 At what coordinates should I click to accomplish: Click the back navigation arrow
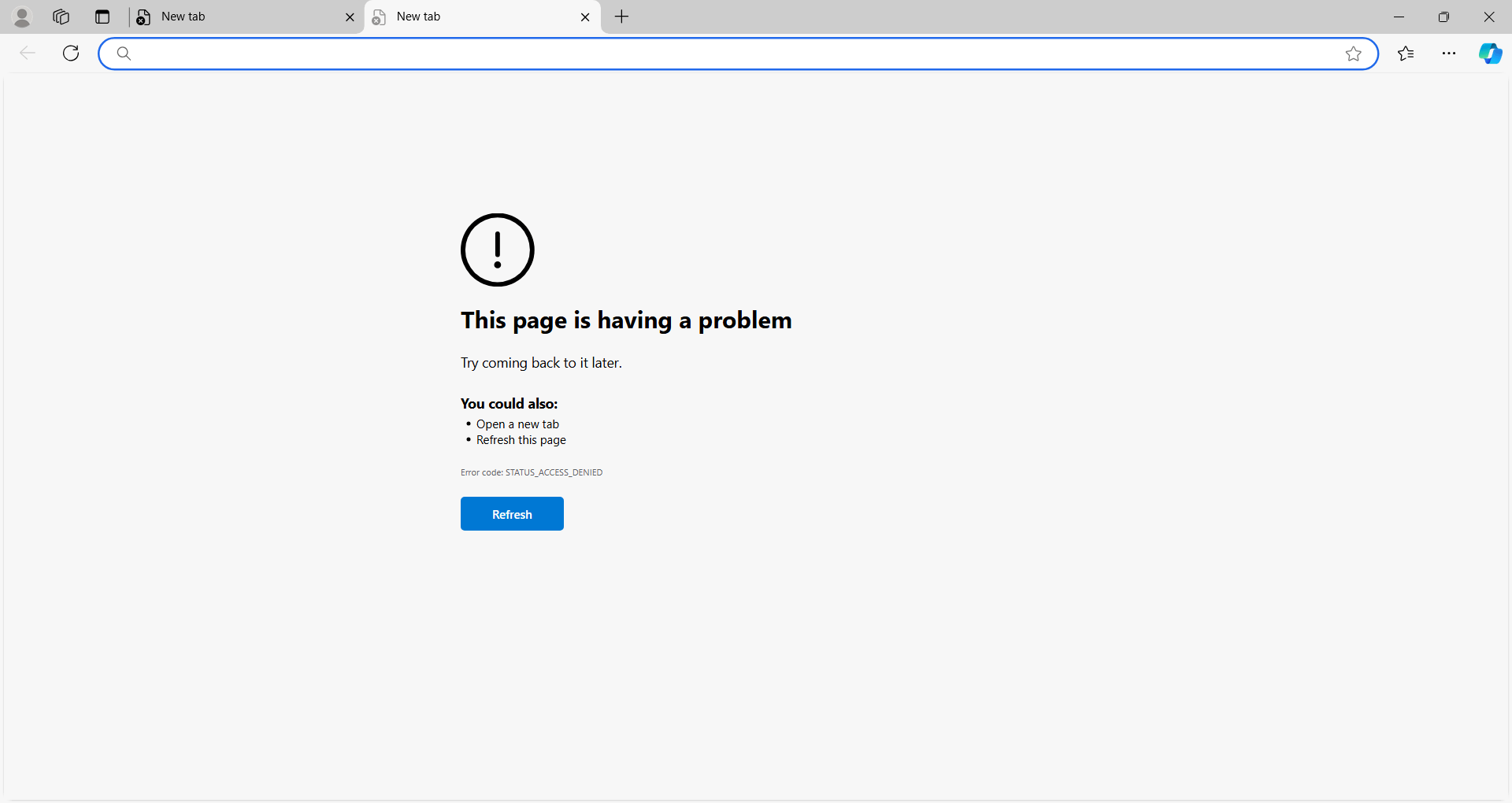coord(28,53)
